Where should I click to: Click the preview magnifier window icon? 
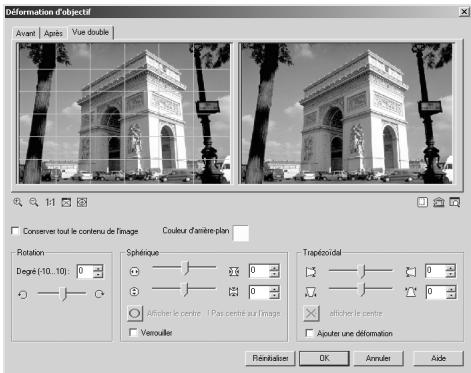[455, 202]
